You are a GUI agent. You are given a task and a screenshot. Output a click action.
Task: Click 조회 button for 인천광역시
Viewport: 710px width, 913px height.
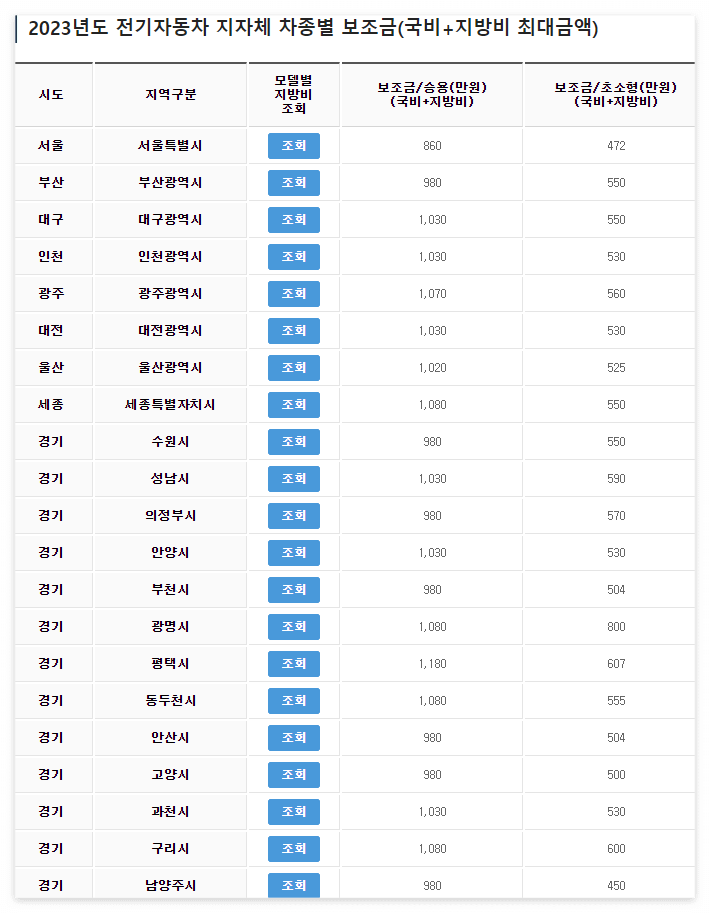click(x=294, y=257)
